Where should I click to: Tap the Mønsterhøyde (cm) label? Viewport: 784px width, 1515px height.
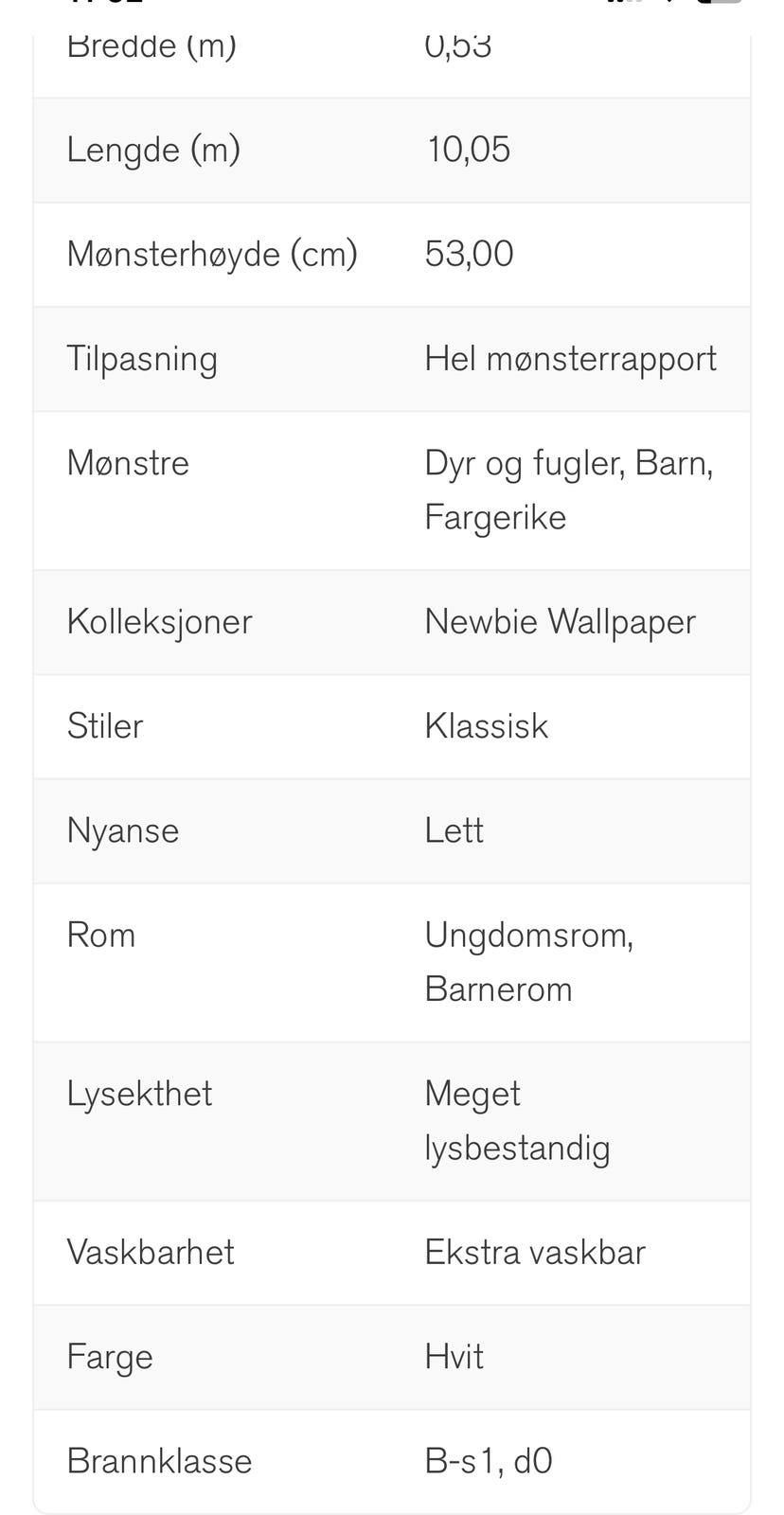[212, 254]
